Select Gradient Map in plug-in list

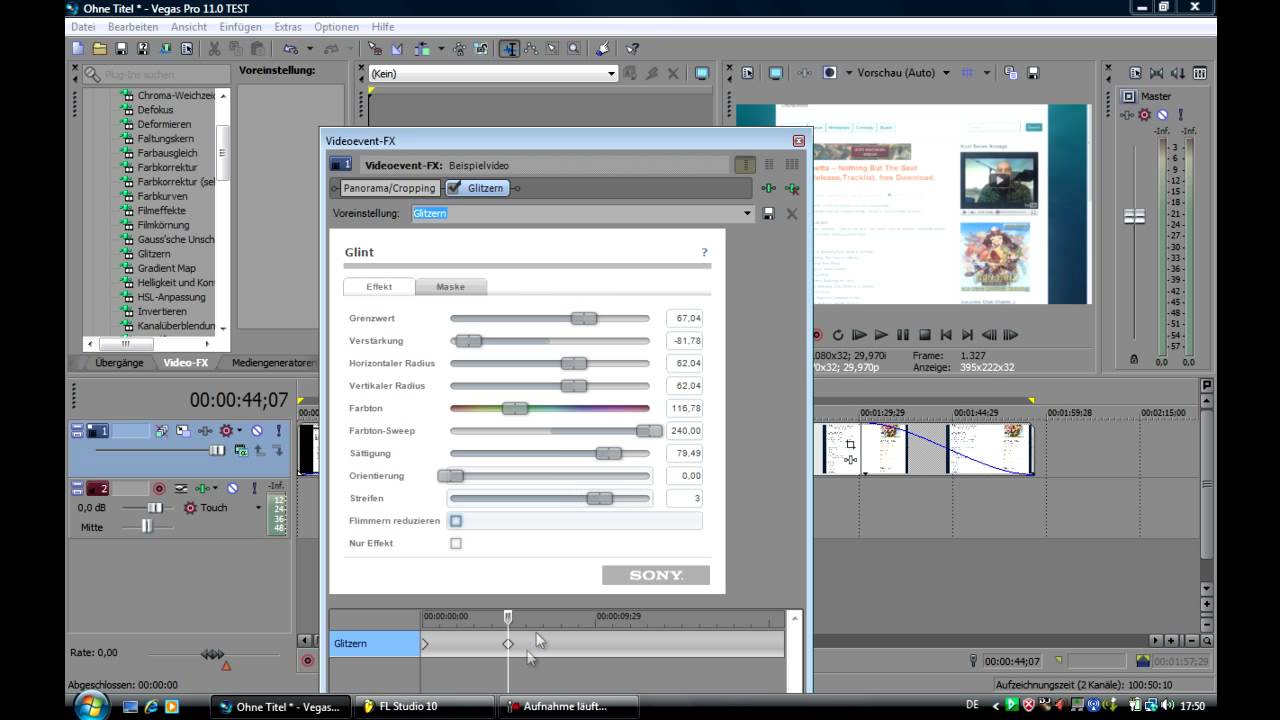pyautogui.click(x=166, y=268)
